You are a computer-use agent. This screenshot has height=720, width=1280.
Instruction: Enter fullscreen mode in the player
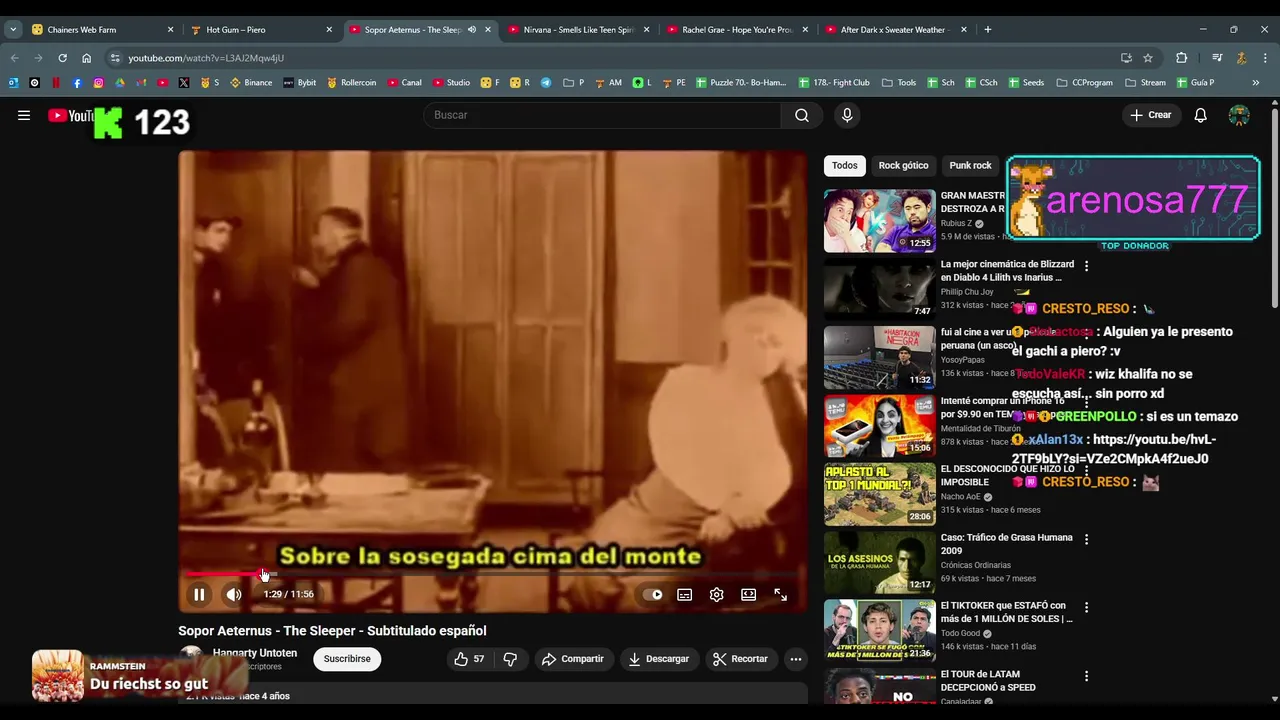(780, 594)
